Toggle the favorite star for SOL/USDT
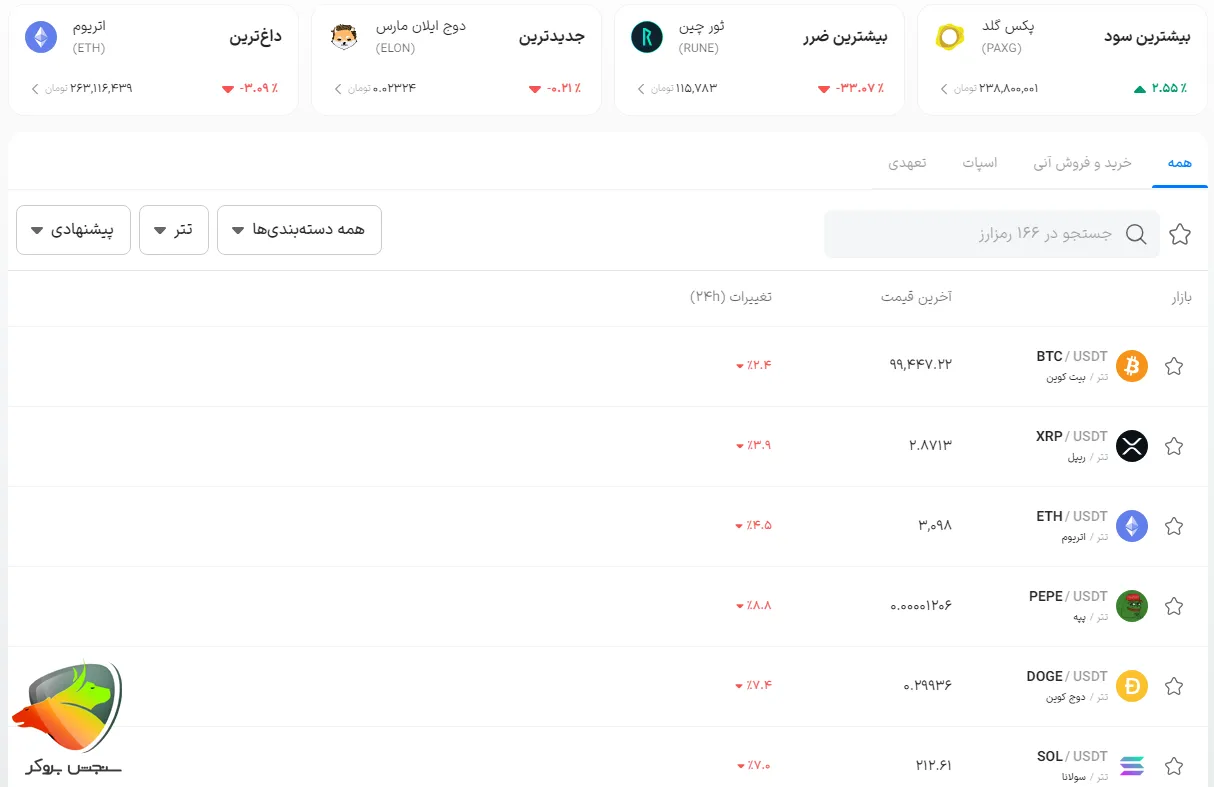The width and height of the screenshot is (1214, 787). (x=1174, y=766)
